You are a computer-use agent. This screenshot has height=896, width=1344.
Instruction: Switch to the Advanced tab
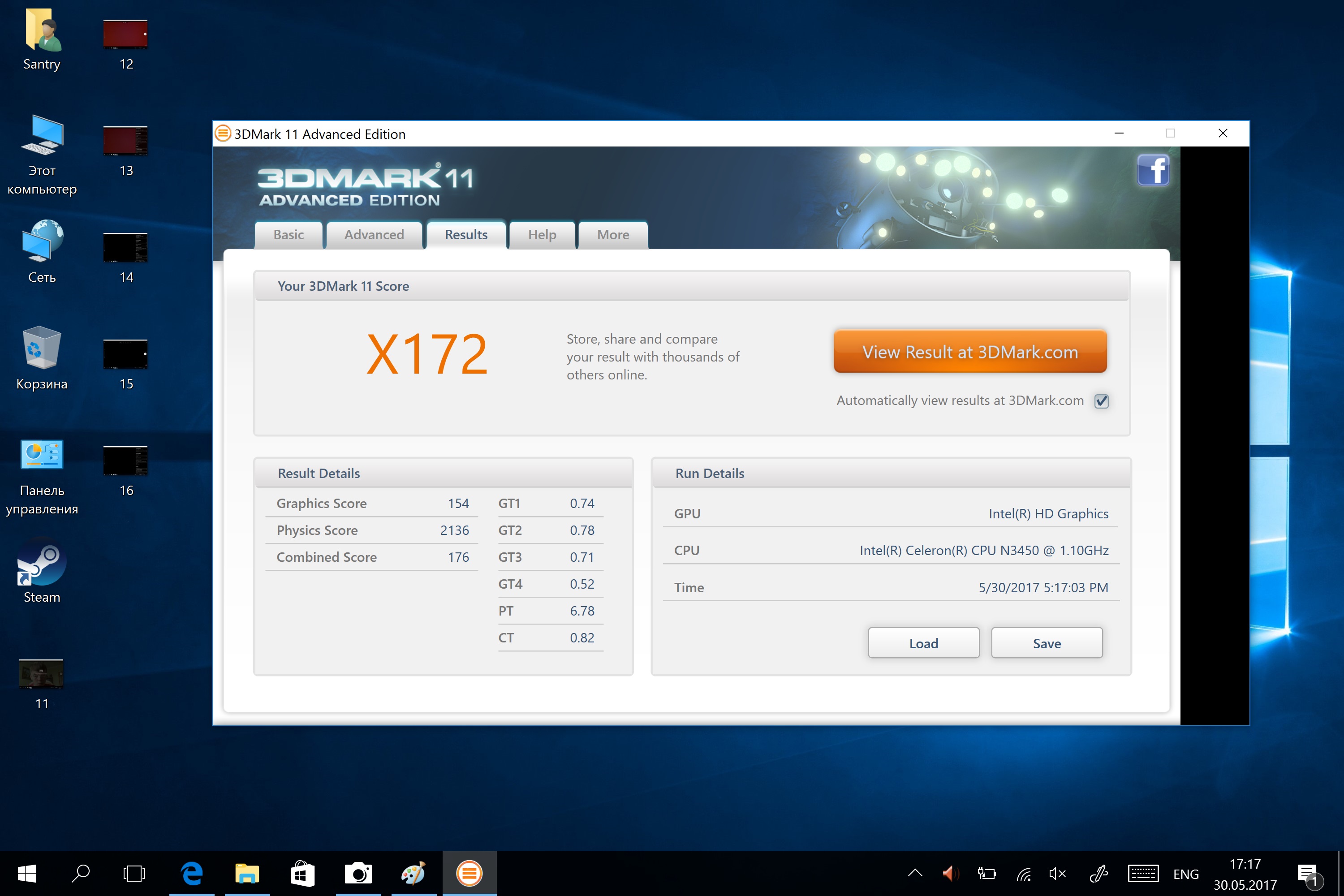point(374,235)
